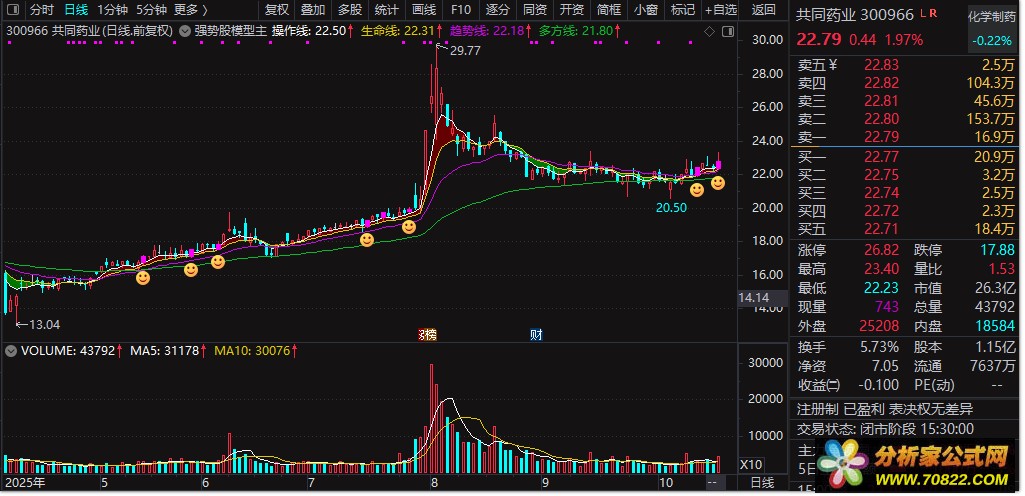
Task: Click the 简框 toolbar button
Action: pyautogui.click(x=609, y=10)
